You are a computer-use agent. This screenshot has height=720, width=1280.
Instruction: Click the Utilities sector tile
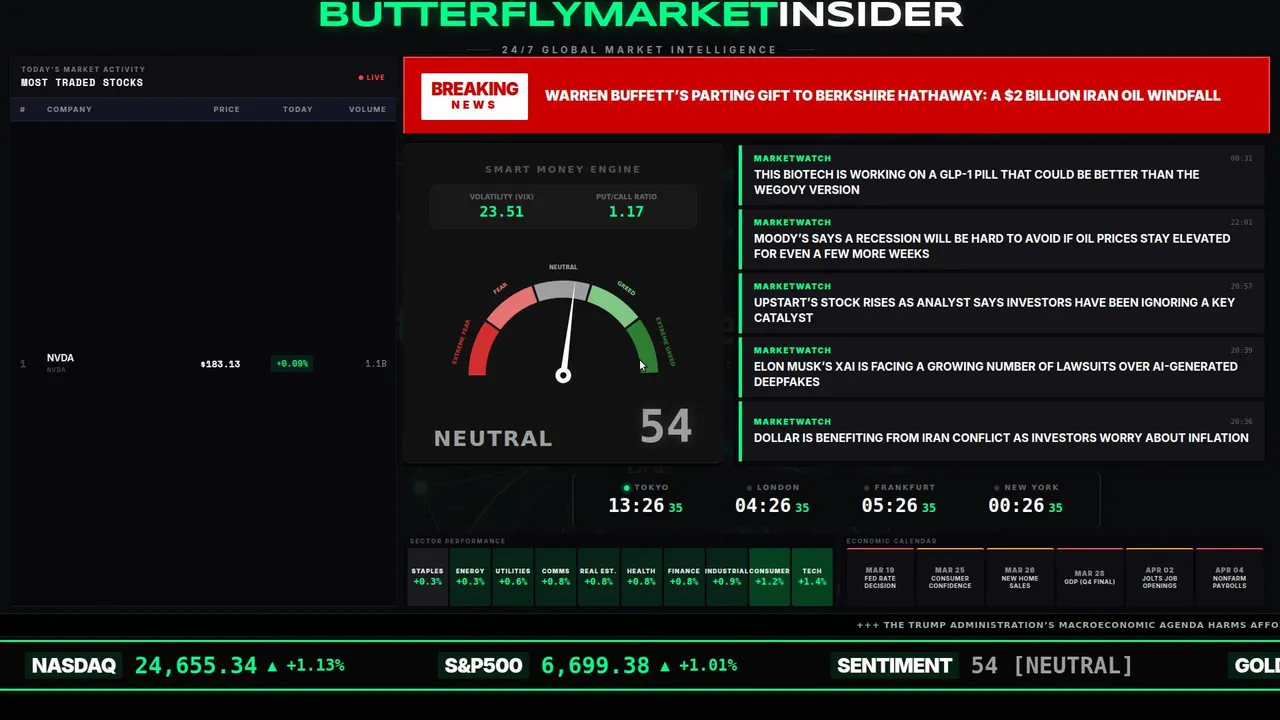[513, 577]
